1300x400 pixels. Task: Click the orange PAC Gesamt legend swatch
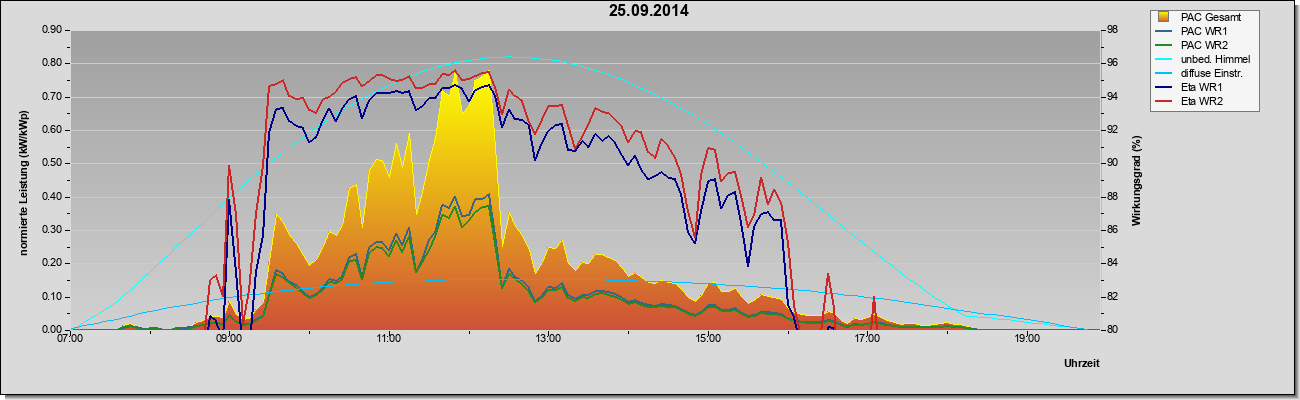1164,17
